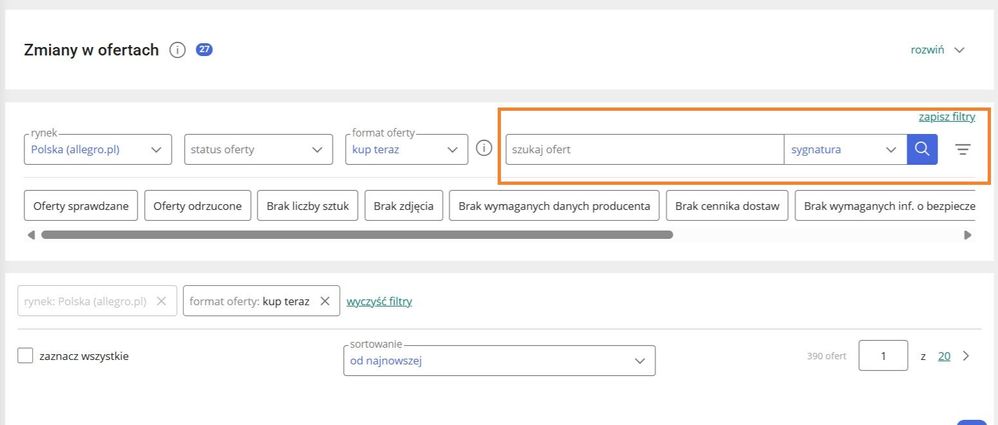
Task: Select the 'Oferty sprawdzane' quick filter
Action: coord(80,206)
